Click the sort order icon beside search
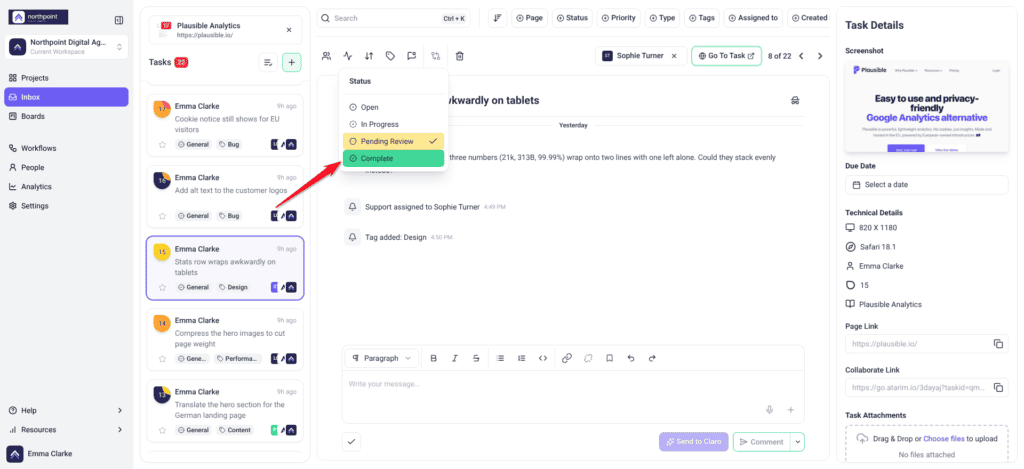The width and height of the screenshot is (1024, 469). (498, 18)
